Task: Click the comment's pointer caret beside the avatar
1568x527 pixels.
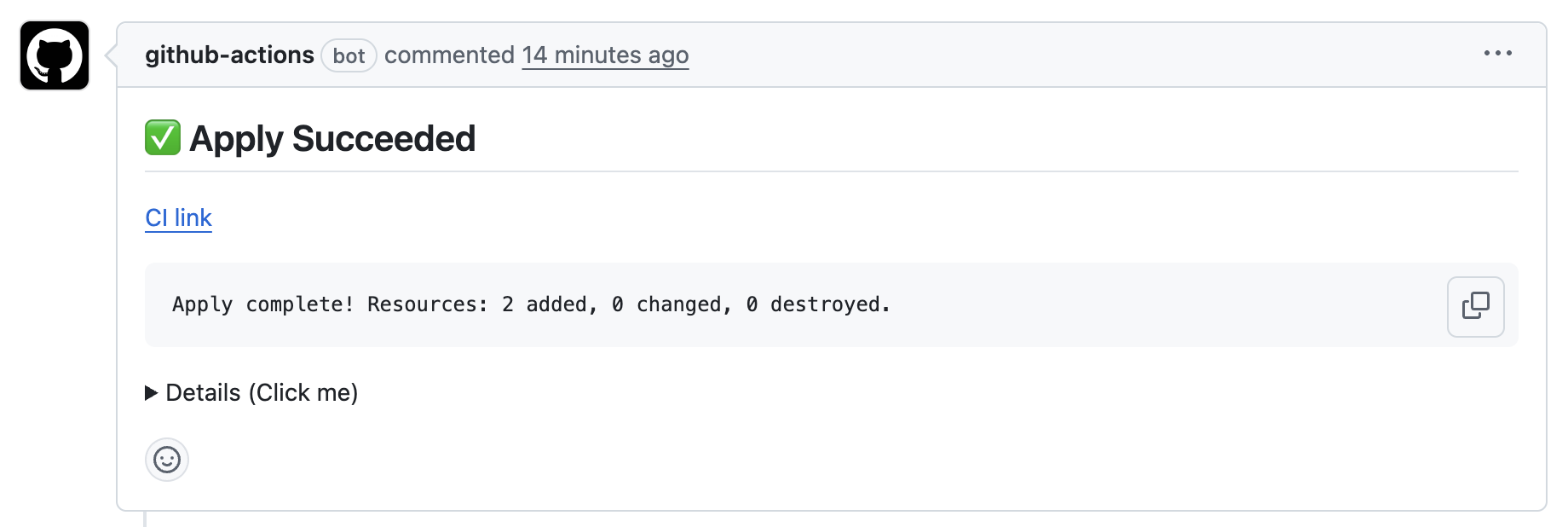Action: [x=111, y=55]
